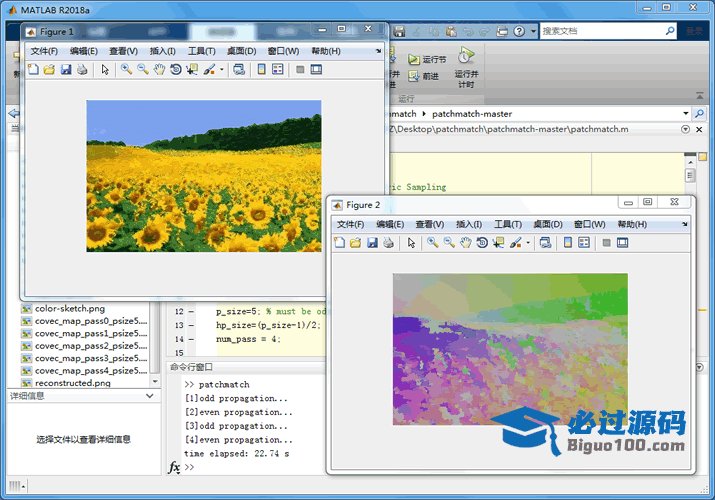Select the Rotate 3D tool in Figure 2
Viewport: 715px width, 500px height.
(x=482, y=243)
